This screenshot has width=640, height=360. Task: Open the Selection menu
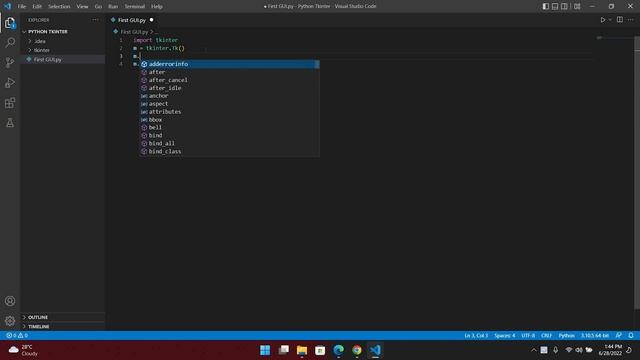click(59, 6)
